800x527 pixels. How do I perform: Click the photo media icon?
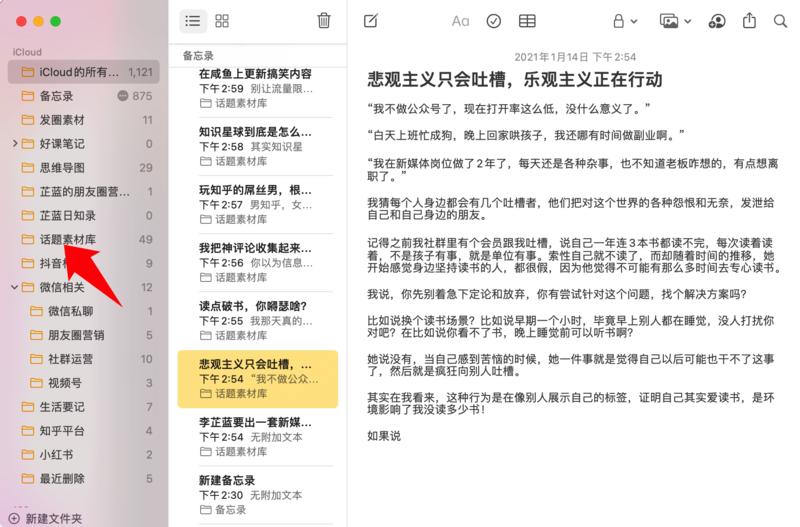(669, 21)
